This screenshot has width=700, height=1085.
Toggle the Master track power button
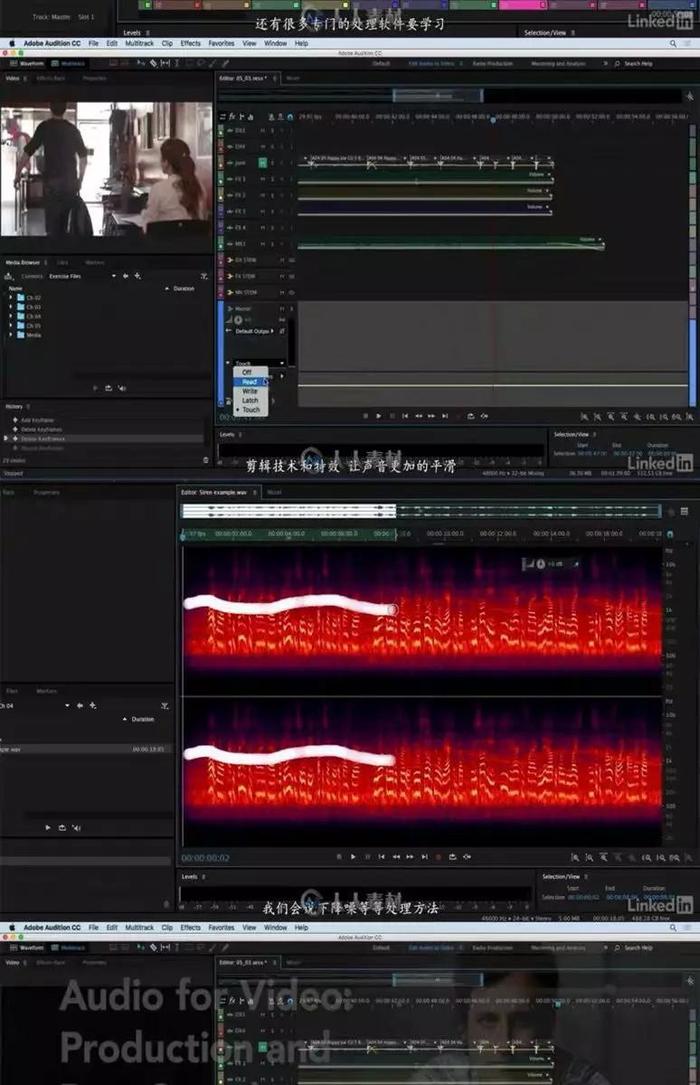click(x=239, y=320)
